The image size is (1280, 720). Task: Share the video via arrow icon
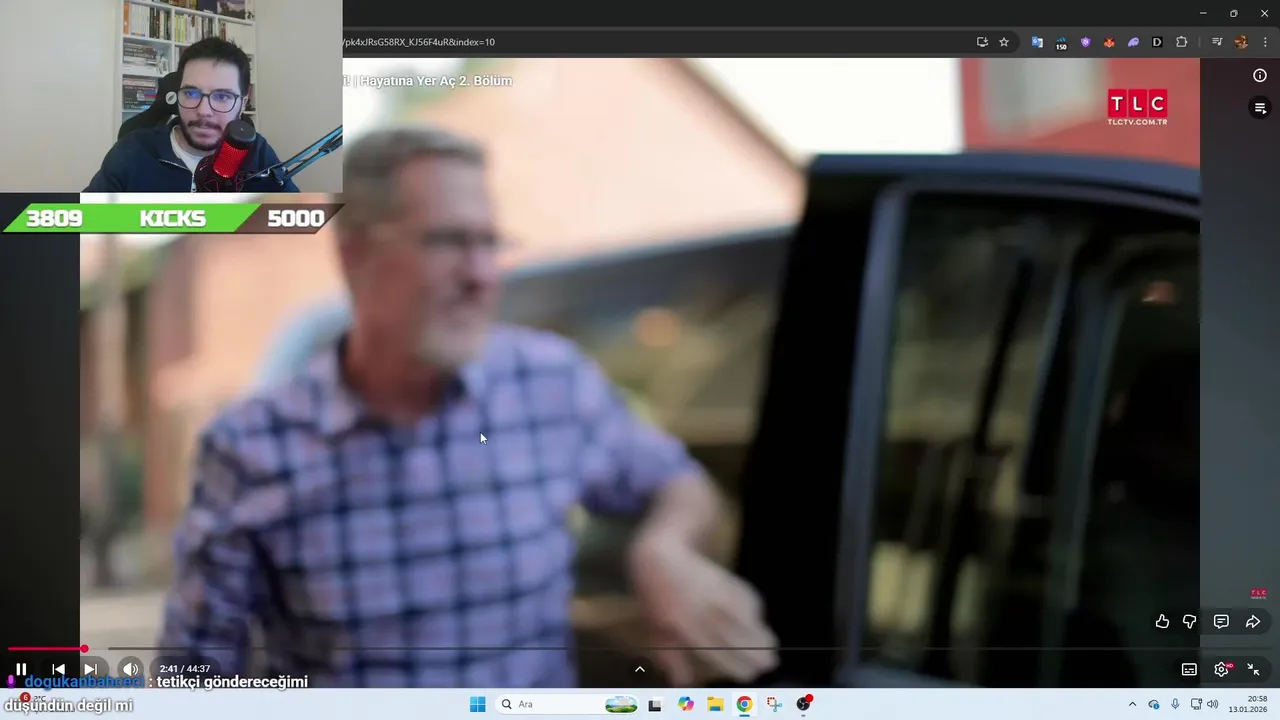click(x=1253, y=621)
